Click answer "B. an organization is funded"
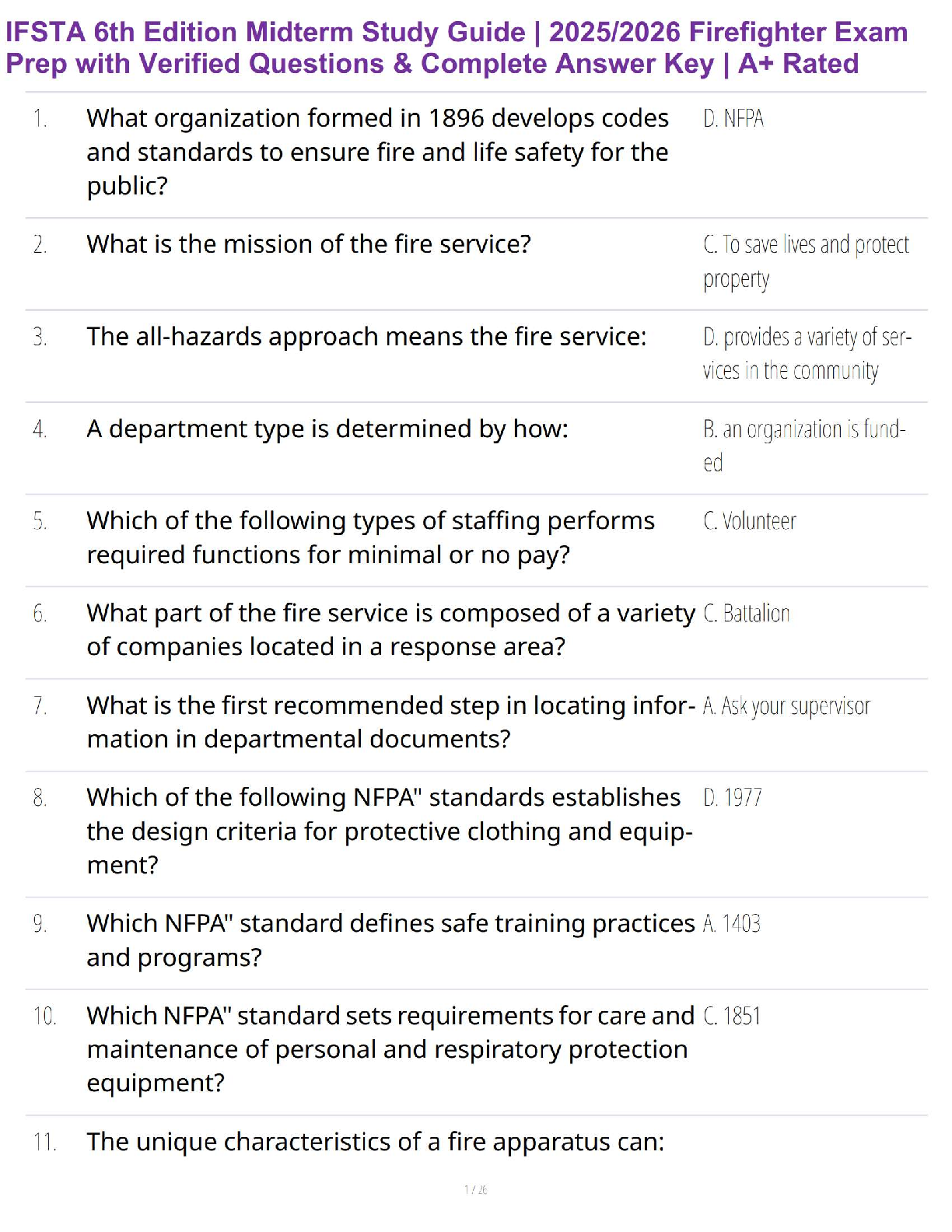The height and width of the screenshot is (1232, 952). (x=803, y=445)
